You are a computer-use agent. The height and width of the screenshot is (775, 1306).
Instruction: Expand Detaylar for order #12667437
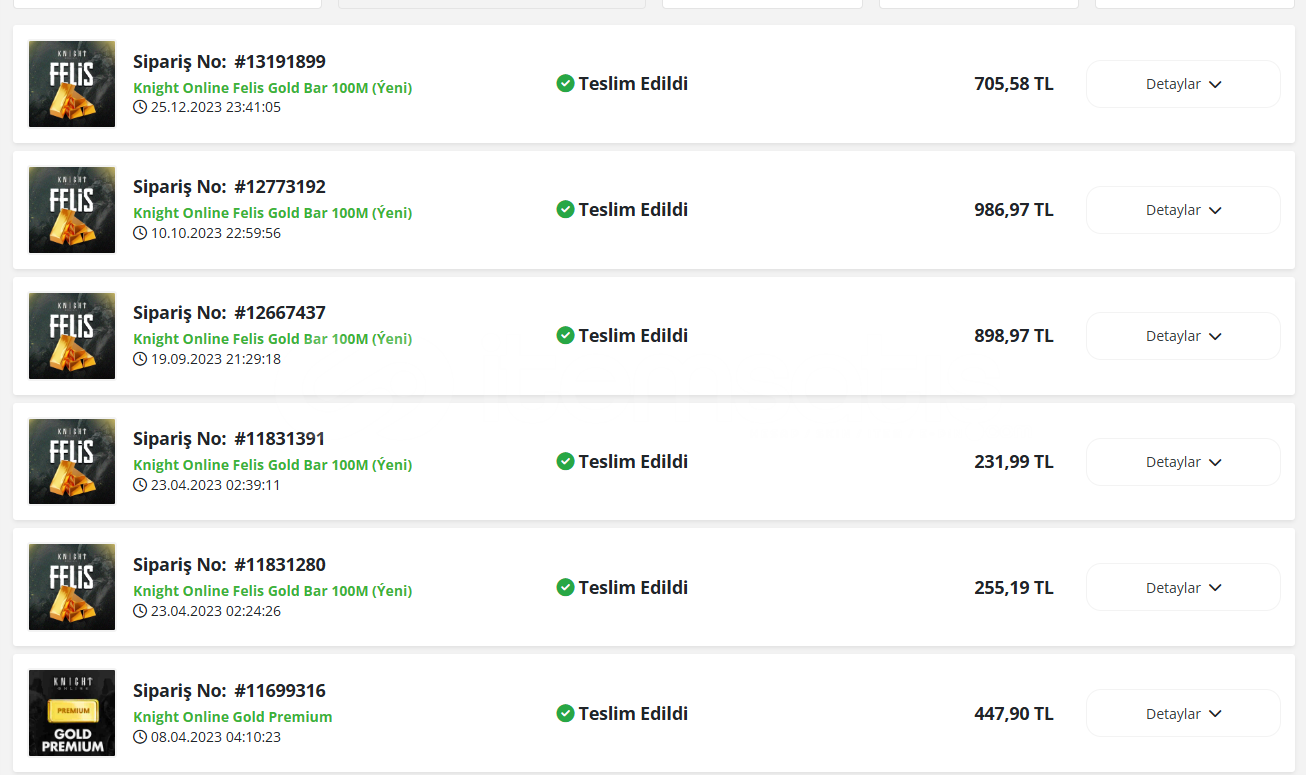click(x=1183, y=336)
